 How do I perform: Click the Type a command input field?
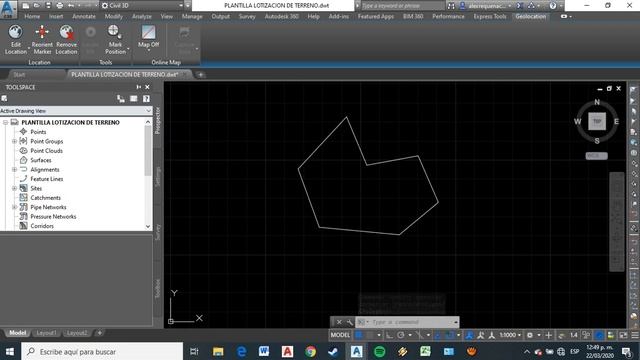coord(407,322)
